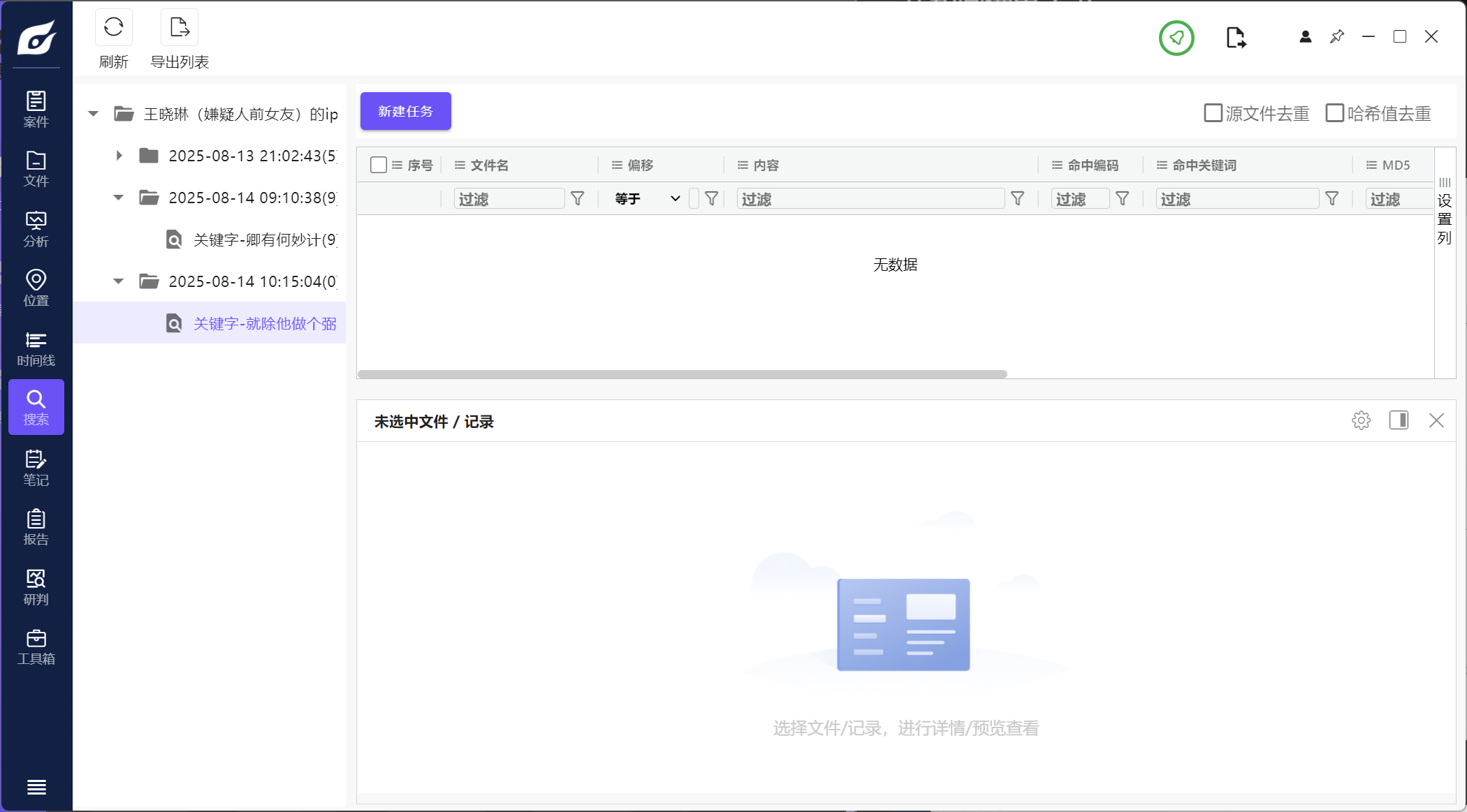Switch to the Report (报告) sidebar tab

[x=36, y=527]
